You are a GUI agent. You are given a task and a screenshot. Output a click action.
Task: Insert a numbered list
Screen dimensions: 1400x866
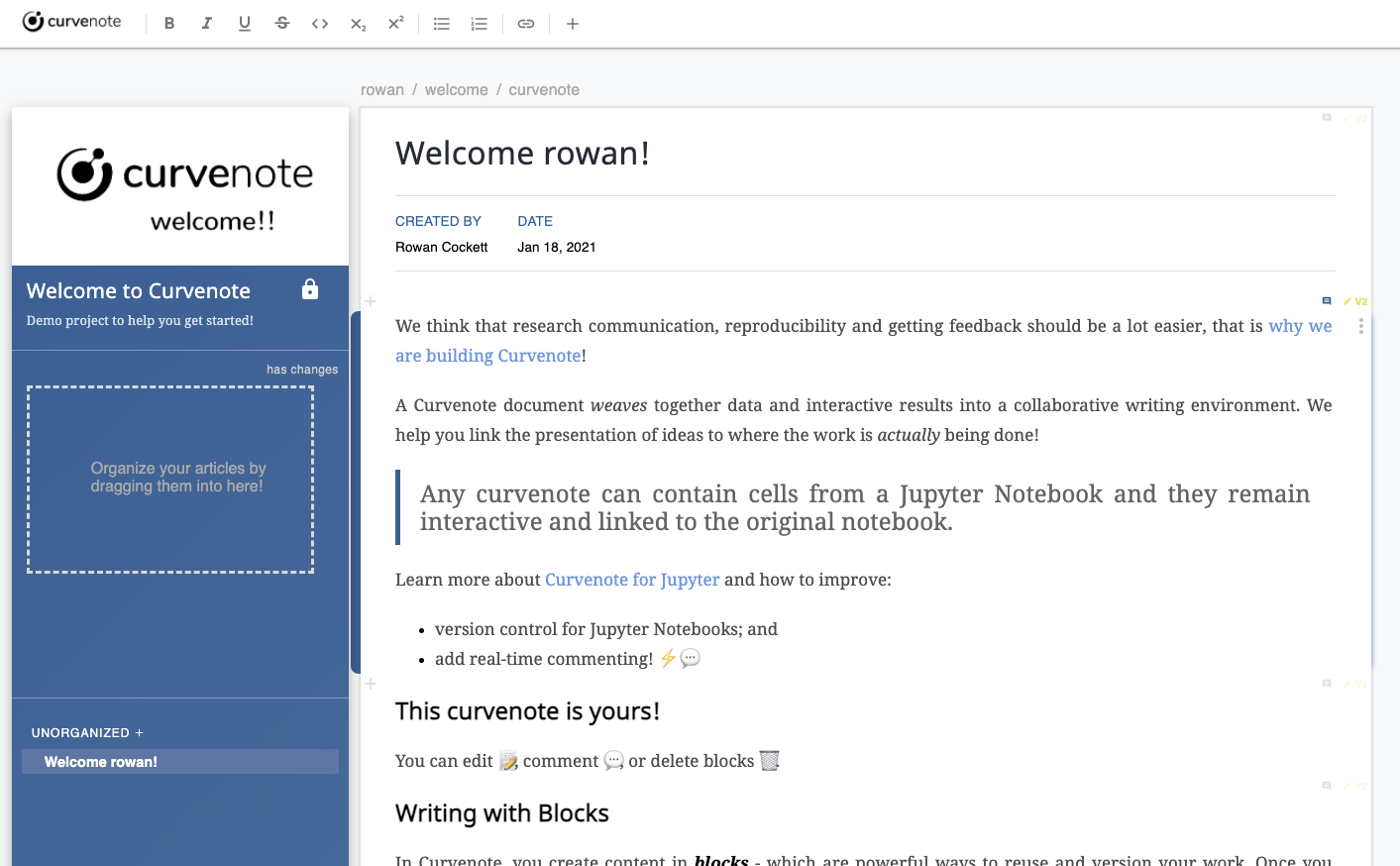[x=480, y=24]
